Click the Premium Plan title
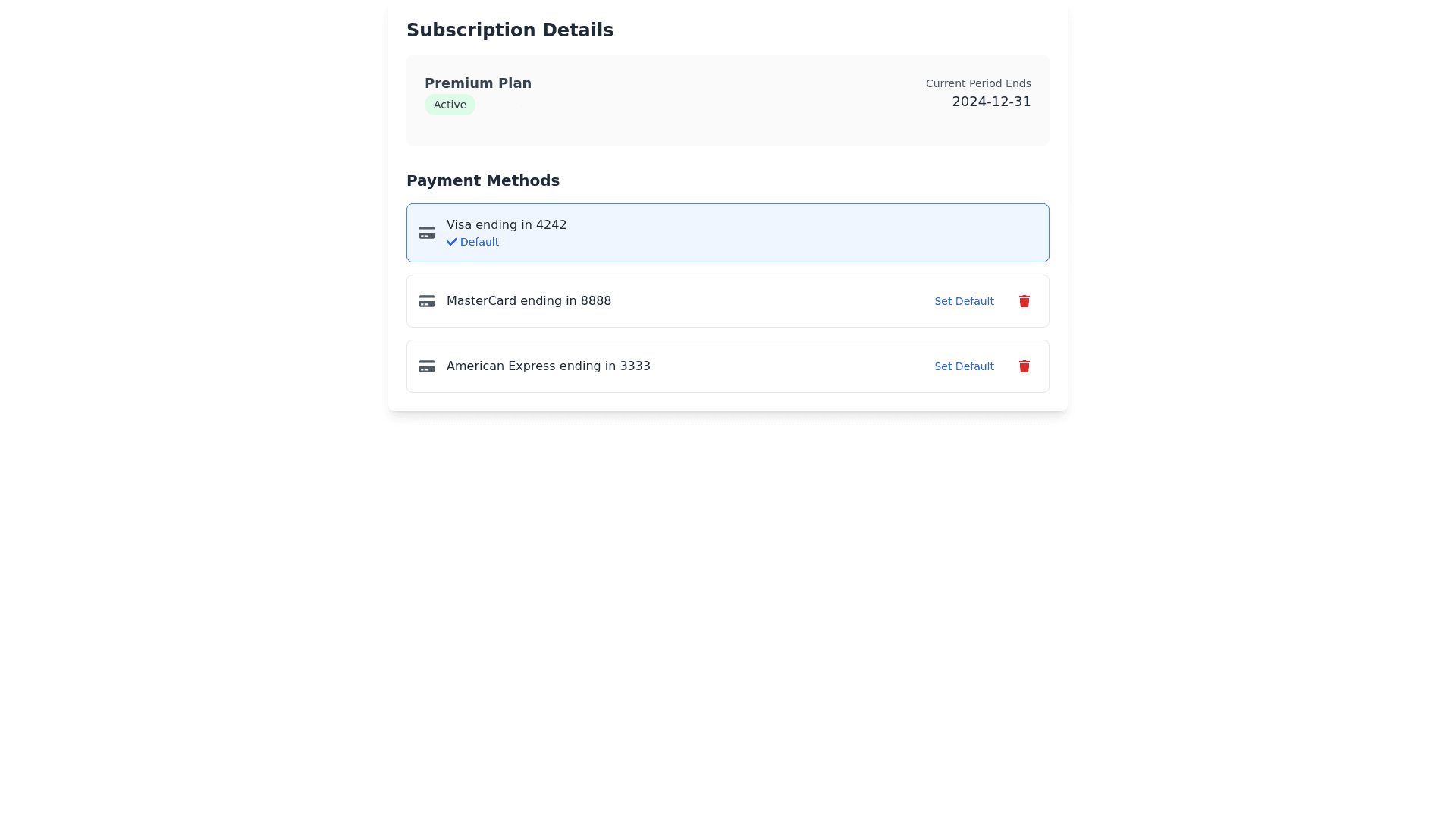Viewport: 1456px width, 819px height. point(478,83)
